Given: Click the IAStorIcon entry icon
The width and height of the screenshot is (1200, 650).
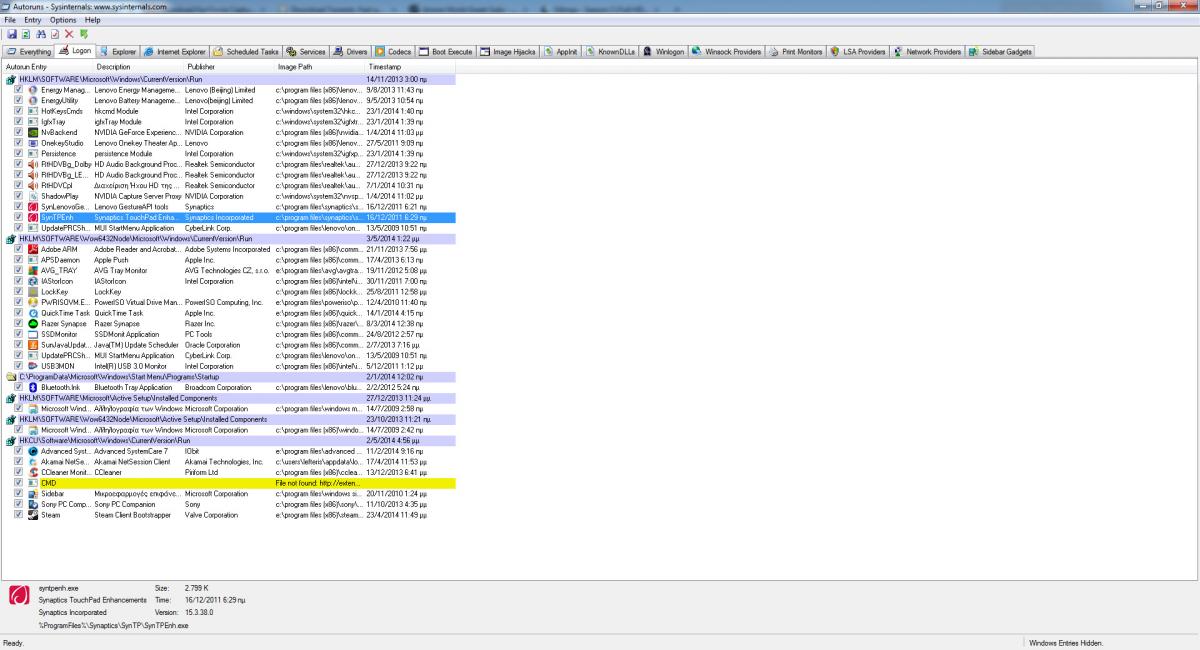Looking at the screenshot, I should pyautogui.click(x=33, y=281).
